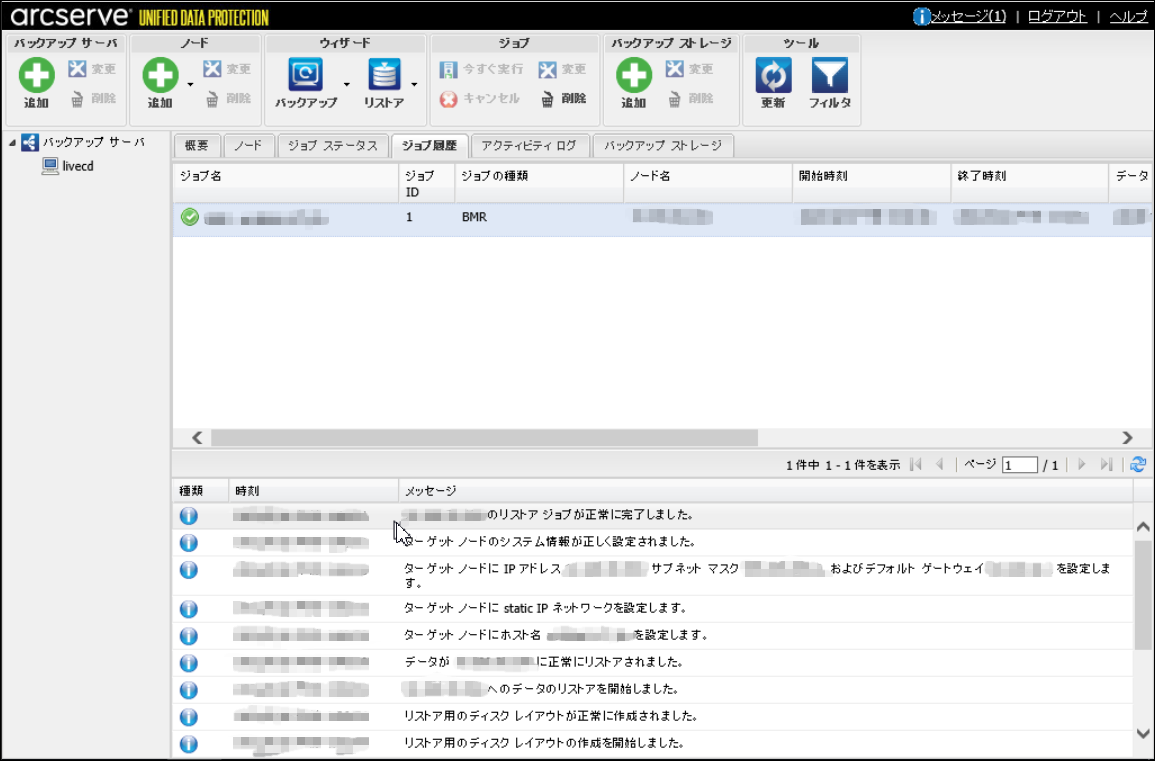Select the livecd node in tree
Screen dimensions: 1155x761
point(77,166)
